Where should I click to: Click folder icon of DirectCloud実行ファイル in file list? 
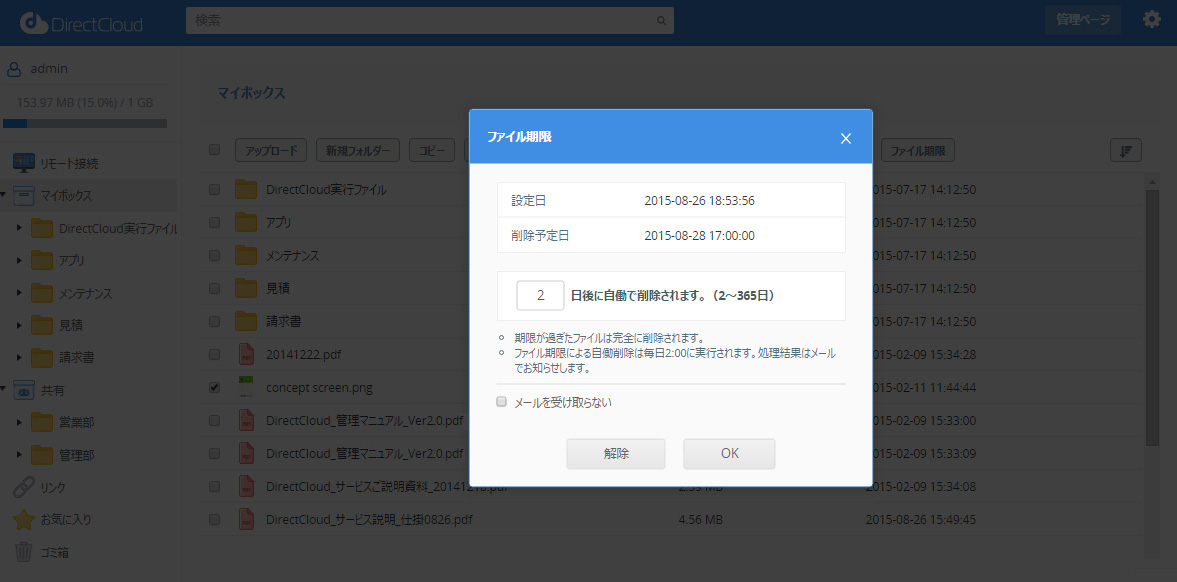[x=245, y=189]
